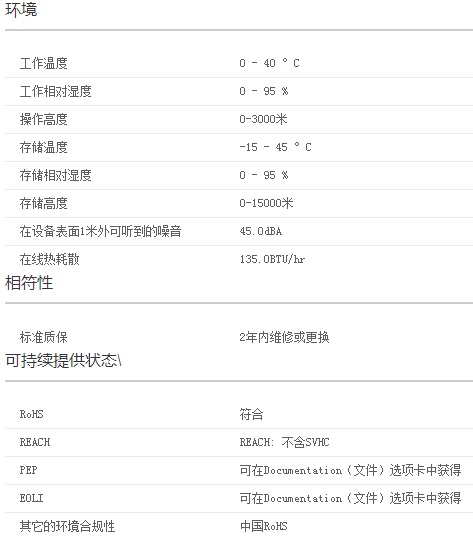The height and width of the screenshot is (538, 473).
Task: Click the 存储相对湿度 label
Action: click(55, 175)
